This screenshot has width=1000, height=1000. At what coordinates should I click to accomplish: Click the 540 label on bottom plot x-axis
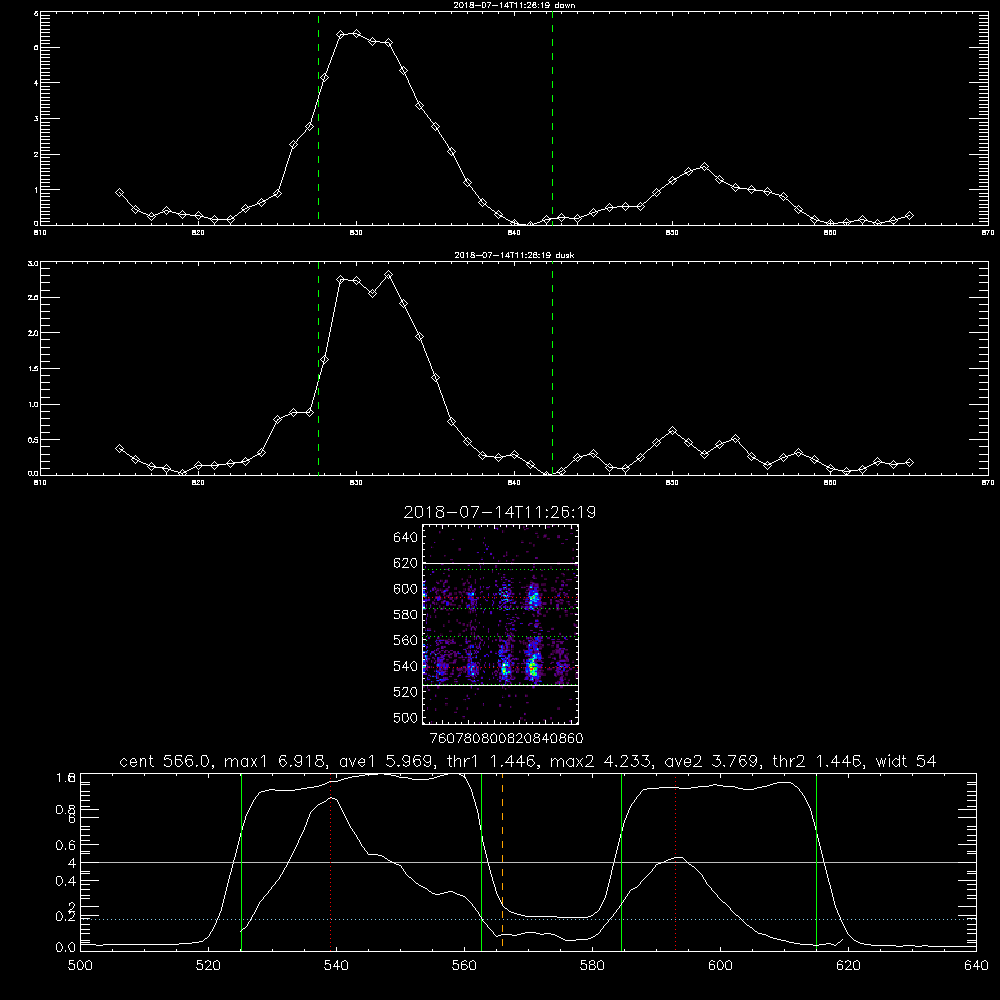pyautogui.click(x=336, y=966)
